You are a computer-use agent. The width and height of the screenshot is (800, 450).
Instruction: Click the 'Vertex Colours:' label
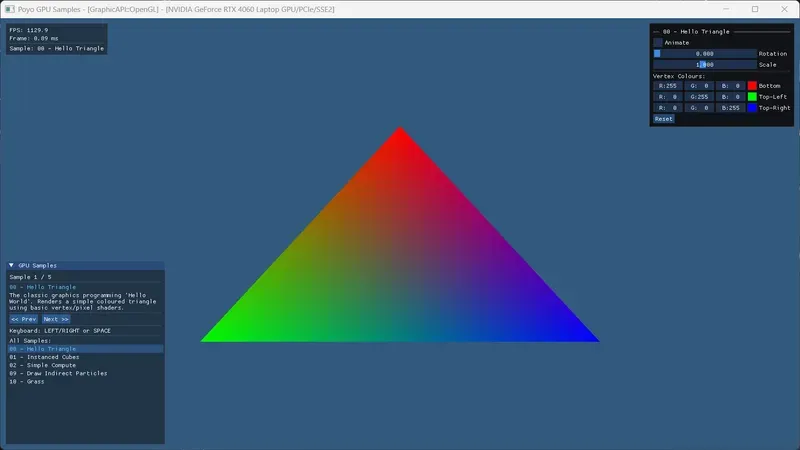pyautogui.click(x=679, y=76)
